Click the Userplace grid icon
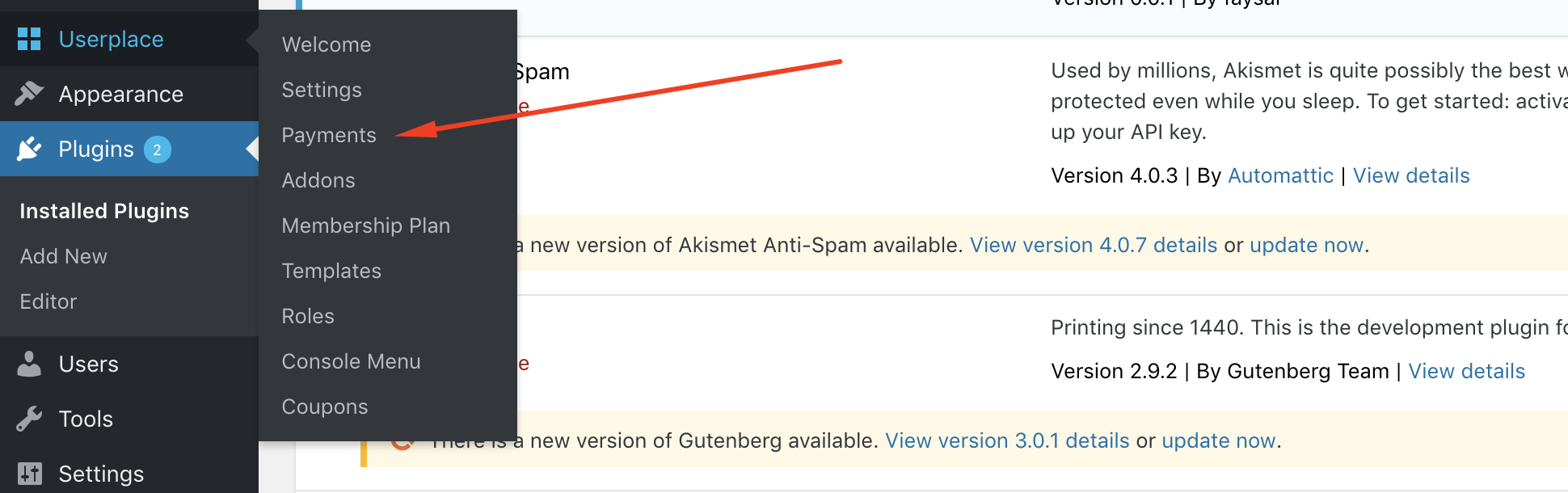1568x493 pixels. tap(29, 39)
